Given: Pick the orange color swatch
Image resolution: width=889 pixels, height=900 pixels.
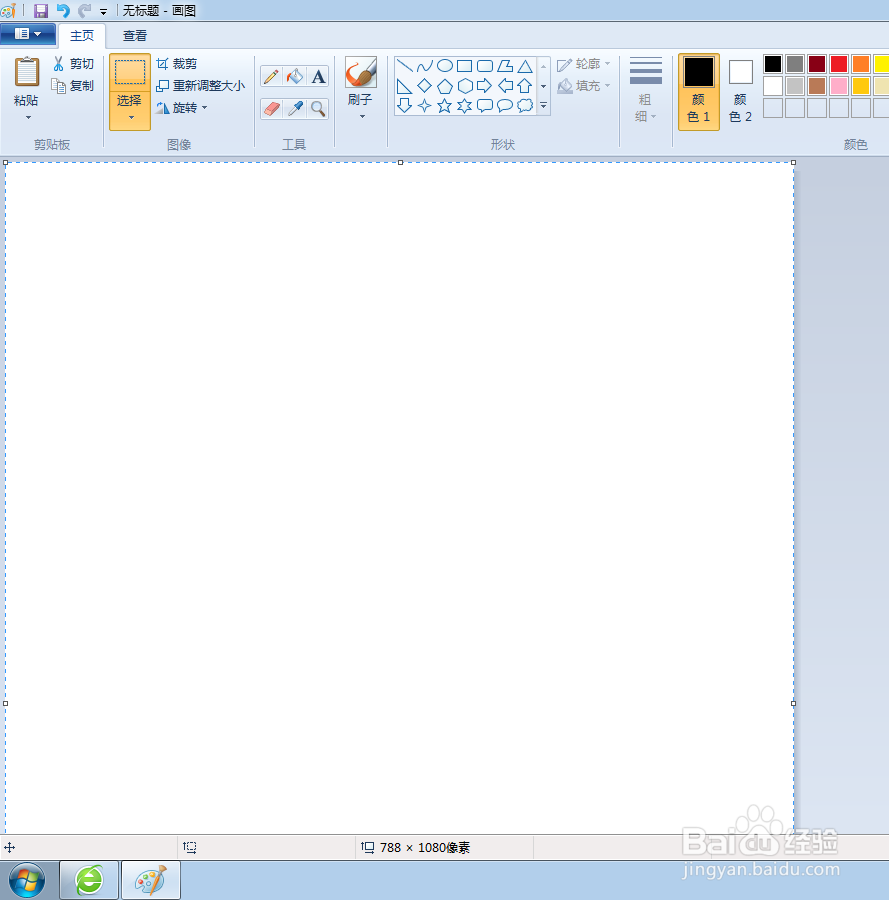Looking at the screenshot, I should 861,64.
